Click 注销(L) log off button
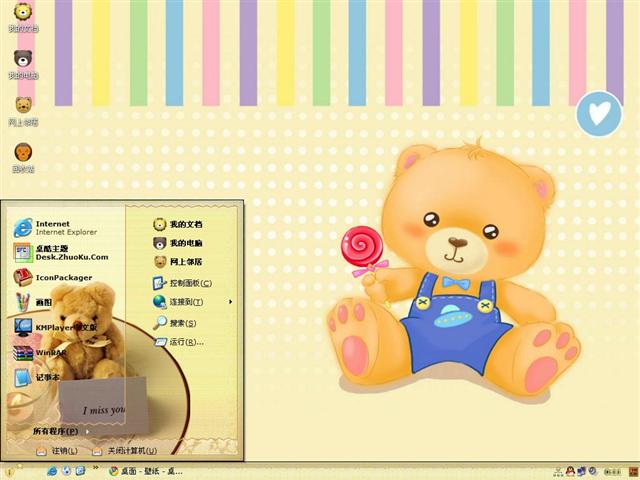This screenshot has width=640, height=480. (x=57, y=451)
